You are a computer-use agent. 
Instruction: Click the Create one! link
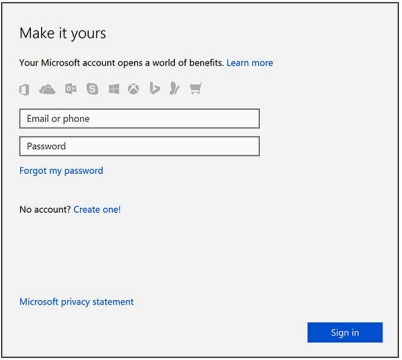coord(97,209)
